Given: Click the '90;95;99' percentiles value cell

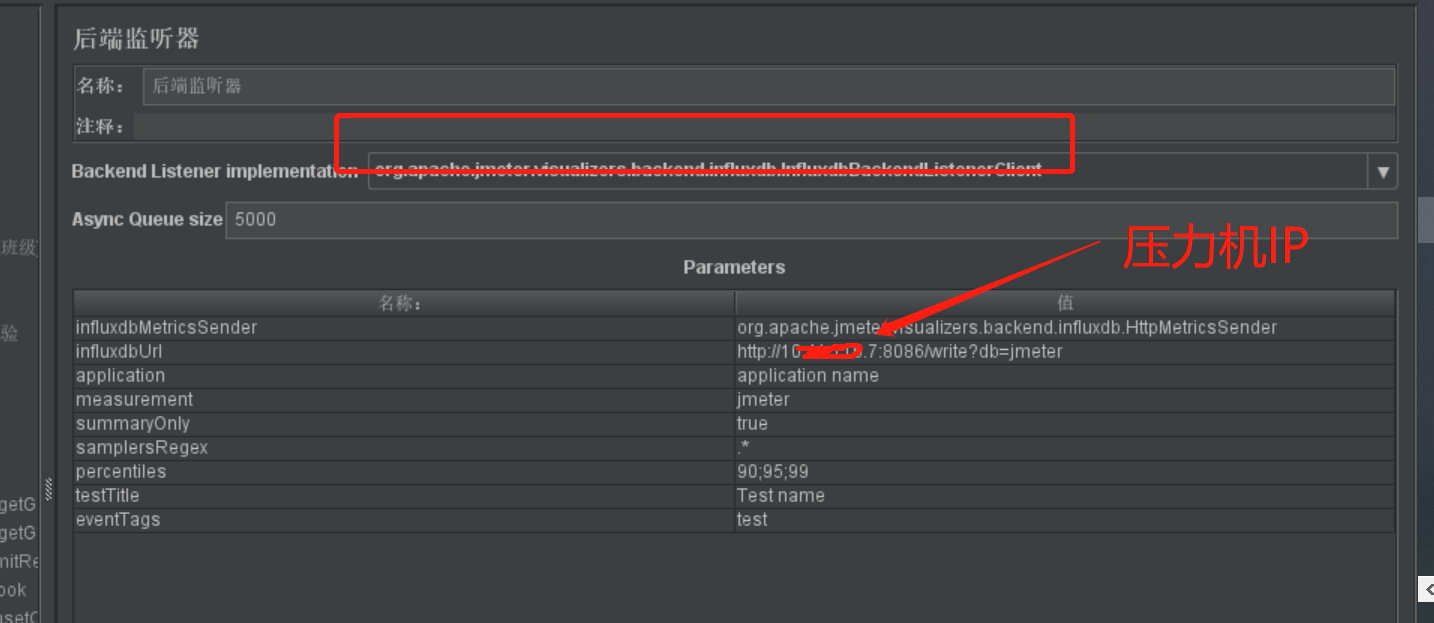Looking at the screenshot, I should 1065,472.
